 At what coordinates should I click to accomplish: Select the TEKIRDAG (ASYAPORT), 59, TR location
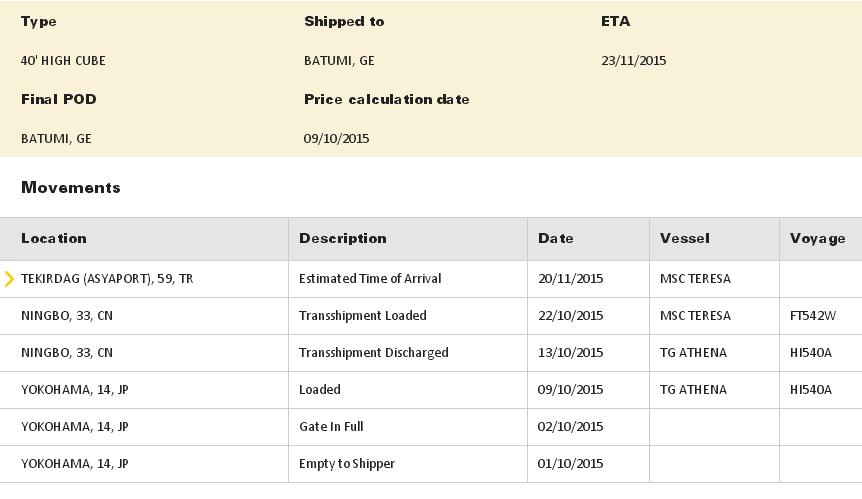coord(107,279)
